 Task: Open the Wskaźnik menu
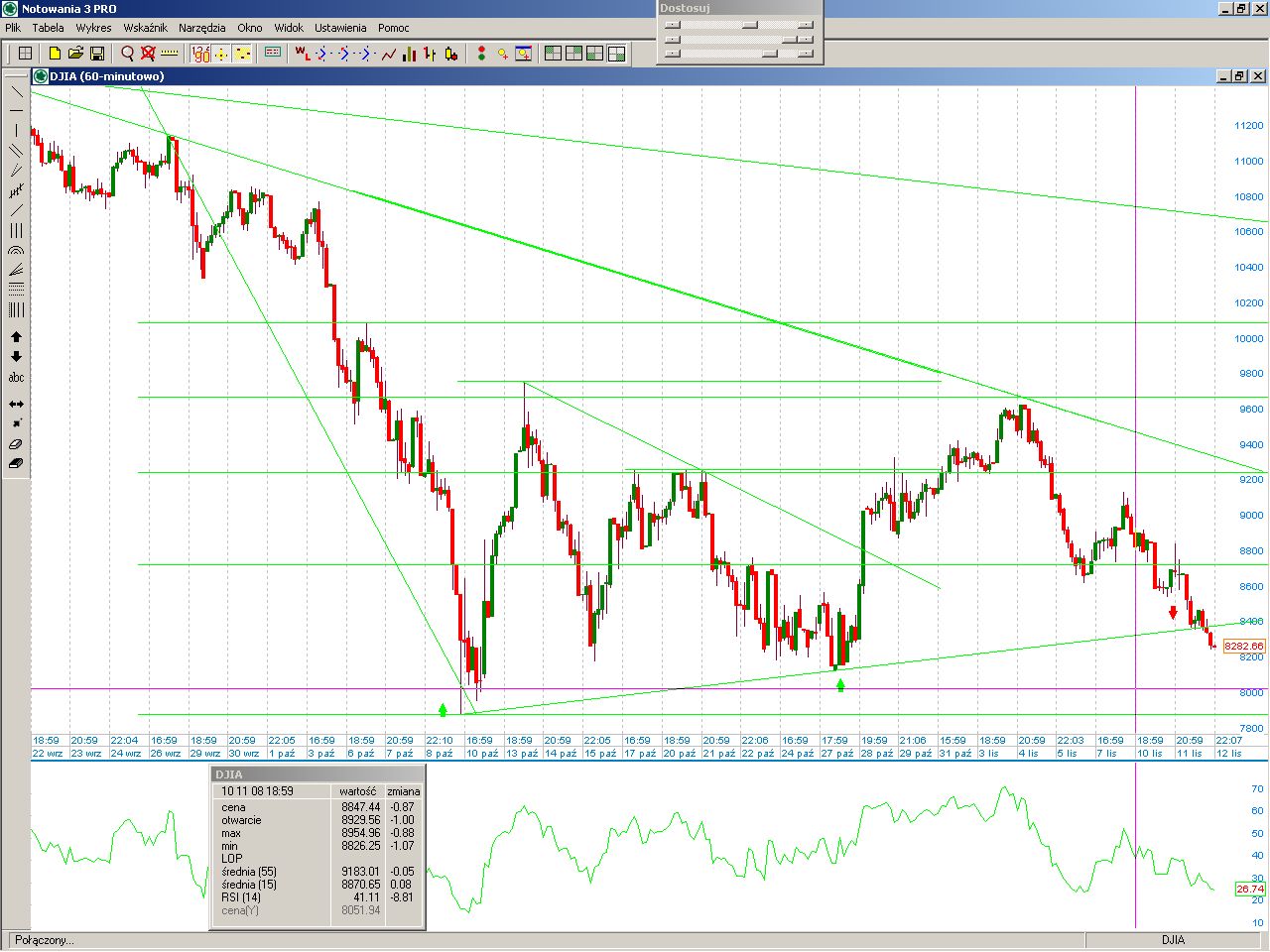(x=145, y=28)
